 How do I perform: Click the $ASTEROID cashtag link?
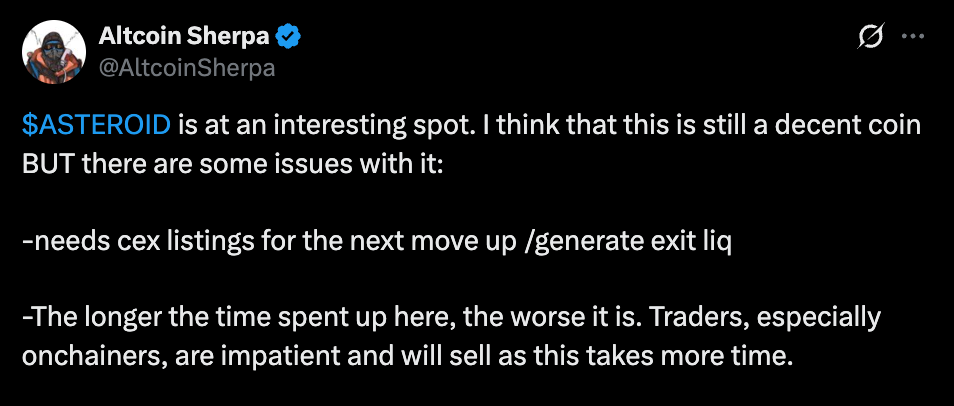point(98,128)
